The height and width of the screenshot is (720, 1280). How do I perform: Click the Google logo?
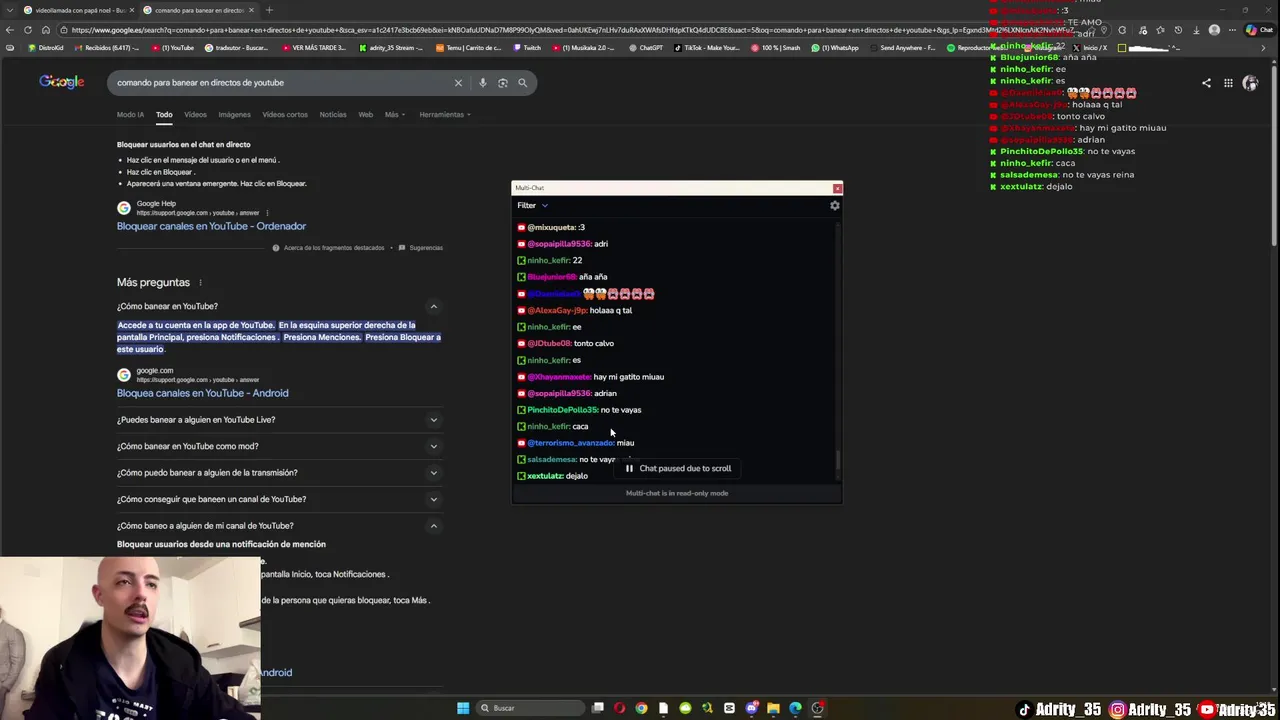(x=62, y=82)
